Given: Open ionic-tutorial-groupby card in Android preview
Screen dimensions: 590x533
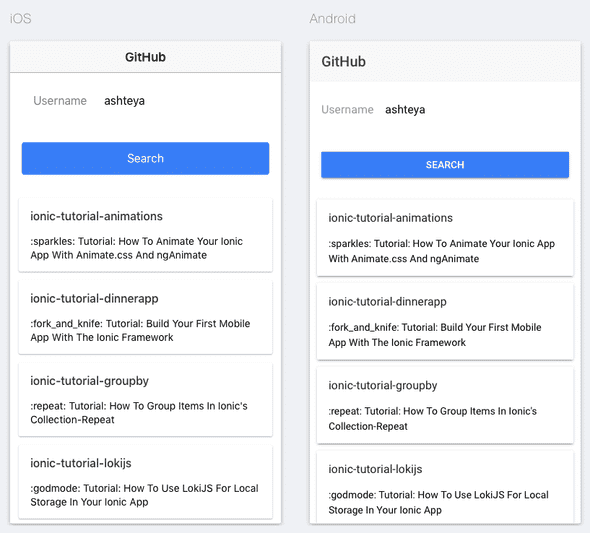Looking at the screenshot, I should click(x=445, y=406).
